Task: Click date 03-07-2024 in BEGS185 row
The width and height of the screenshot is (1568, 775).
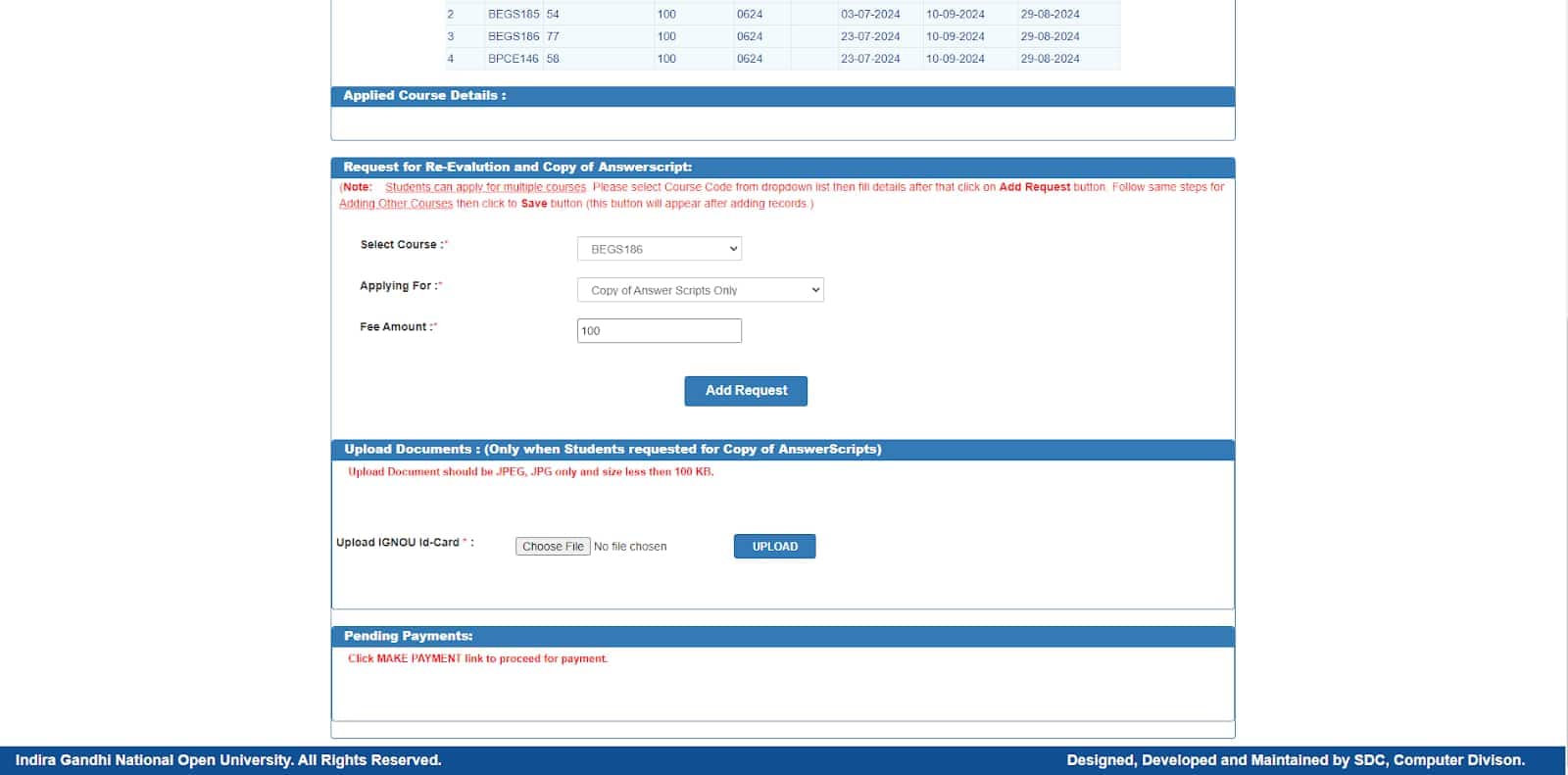Action: point(870,14)
